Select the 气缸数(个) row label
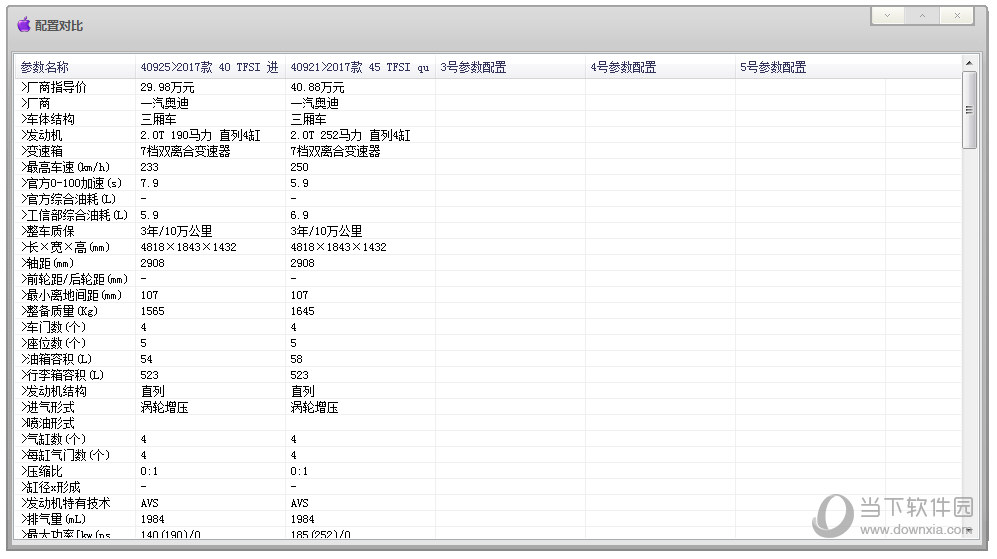Image resolution: width=997 pixels, height=559 pixels. tap(53, 439)
